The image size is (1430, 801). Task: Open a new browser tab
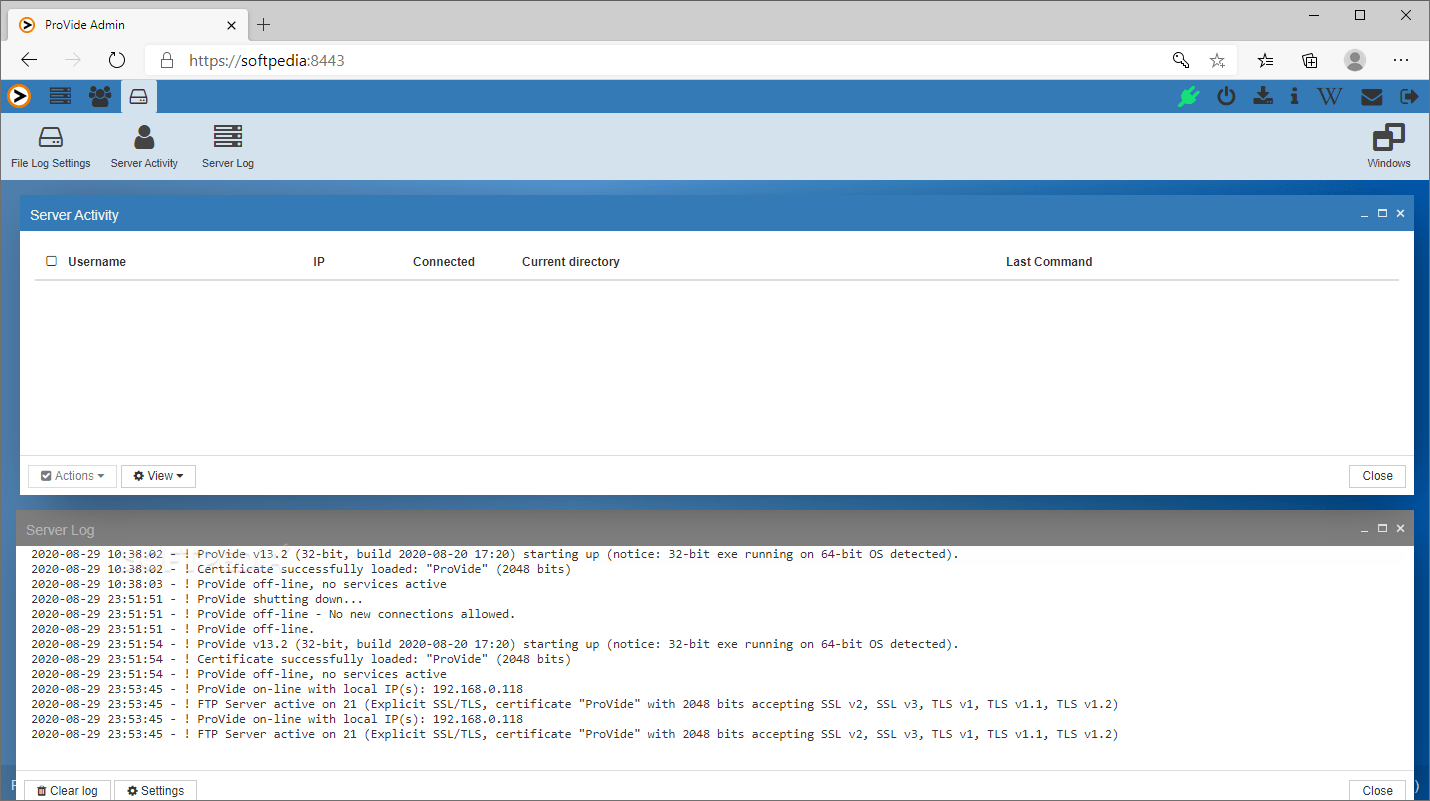click(x=264, y=25)
